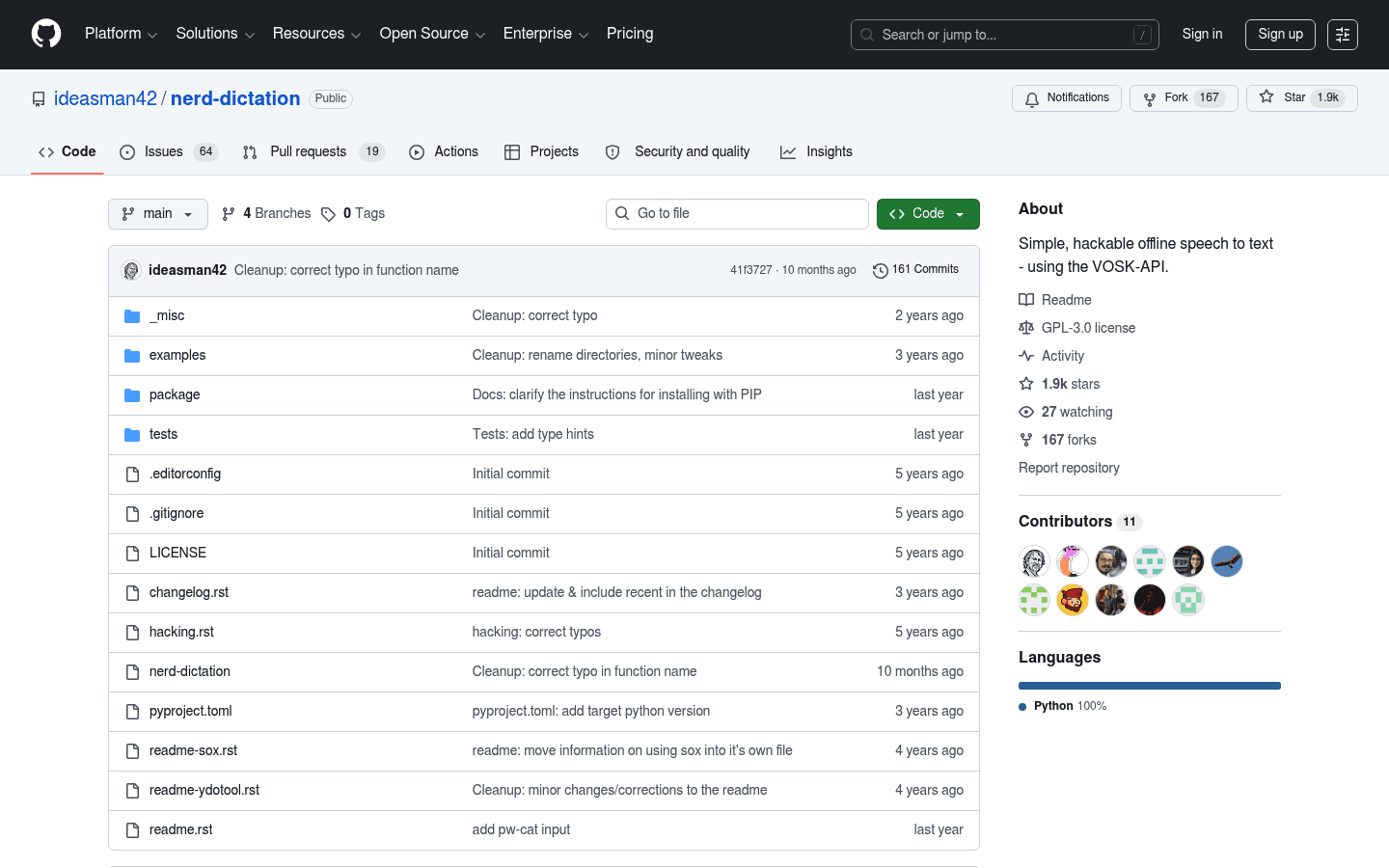The height and width of the screenshot is (868, 1389).
Task: Open commit hash 41f3727
Action: 750,270
